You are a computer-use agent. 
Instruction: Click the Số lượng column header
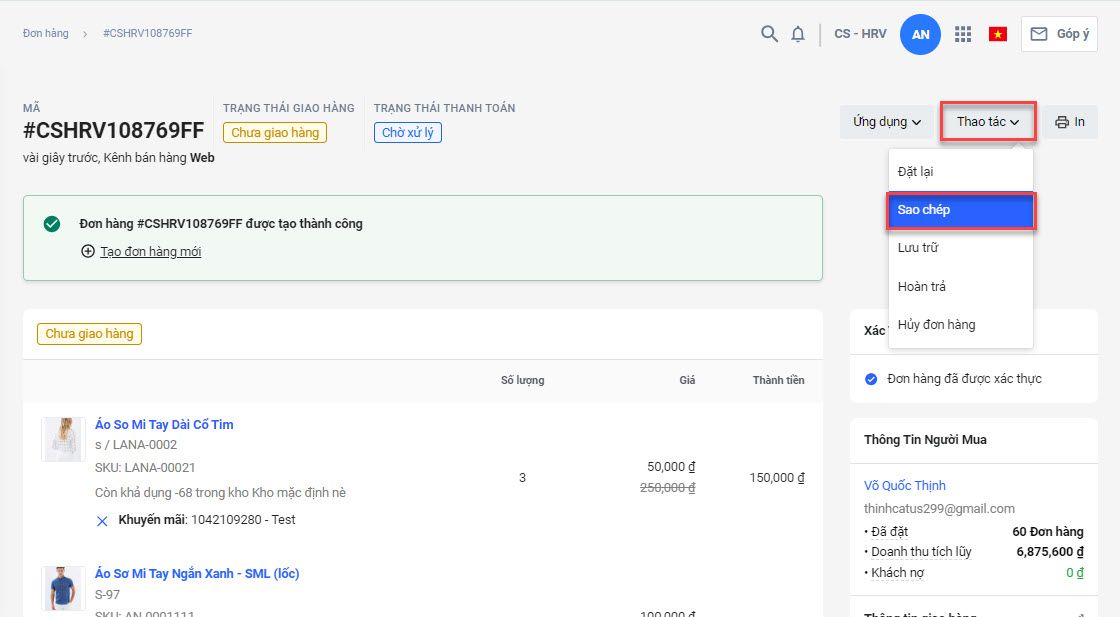coord(522,380)
